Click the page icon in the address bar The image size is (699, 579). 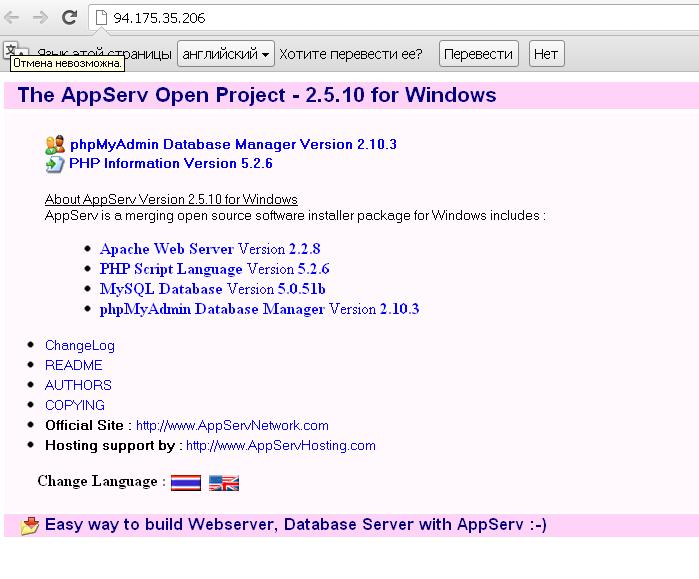102,18
